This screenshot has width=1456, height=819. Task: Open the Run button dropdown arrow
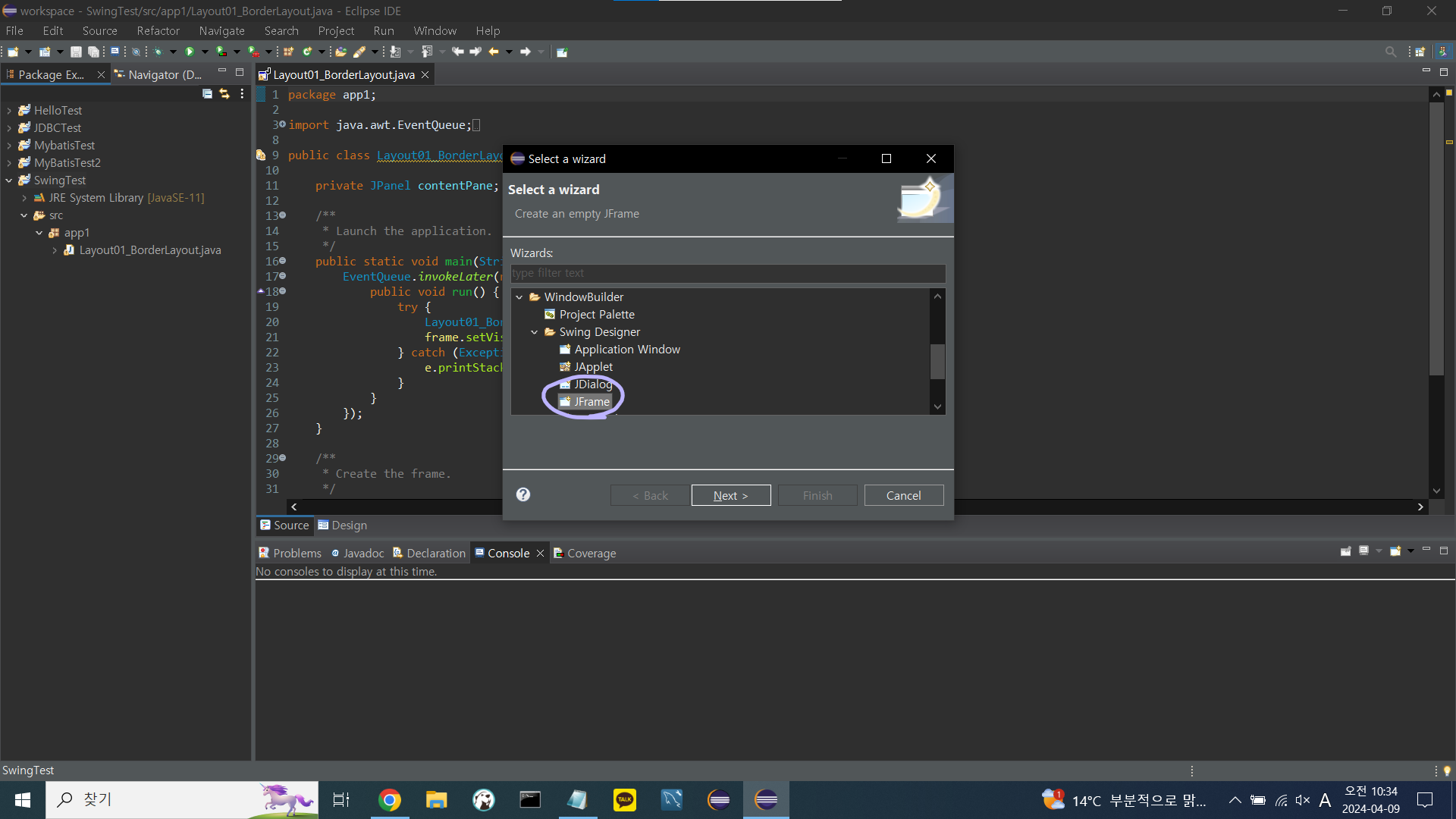(x=205, y=52)
